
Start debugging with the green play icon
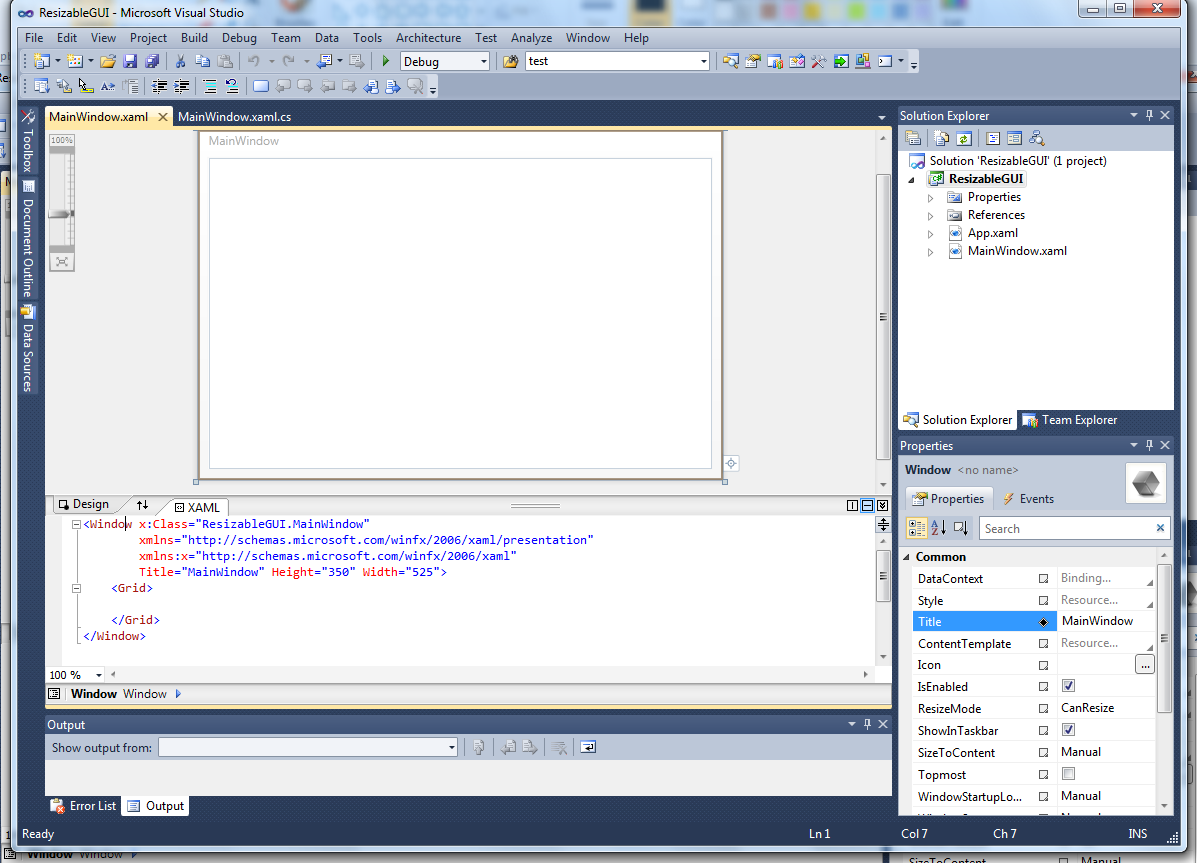pos(386,61)
